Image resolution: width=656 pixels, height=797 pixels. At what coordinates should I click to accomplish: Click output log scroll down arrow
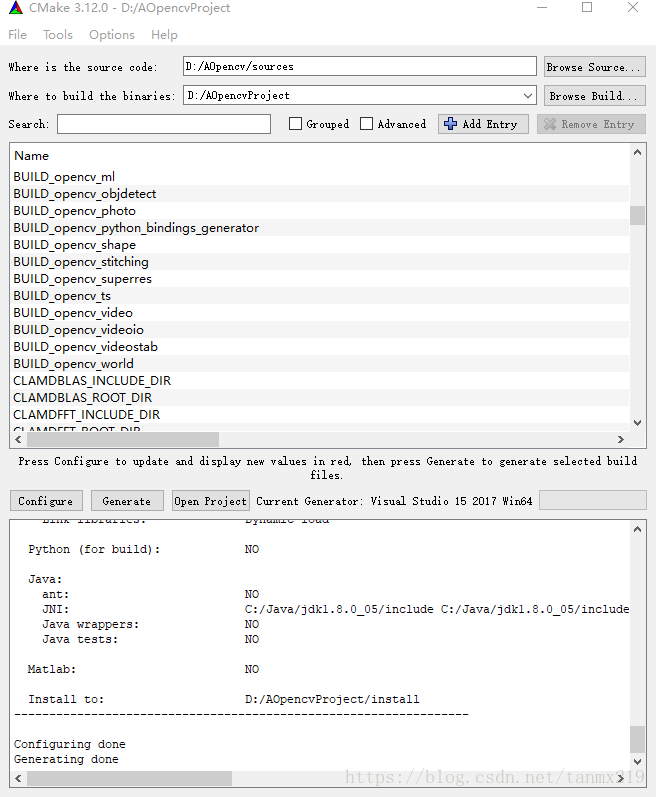637,762
